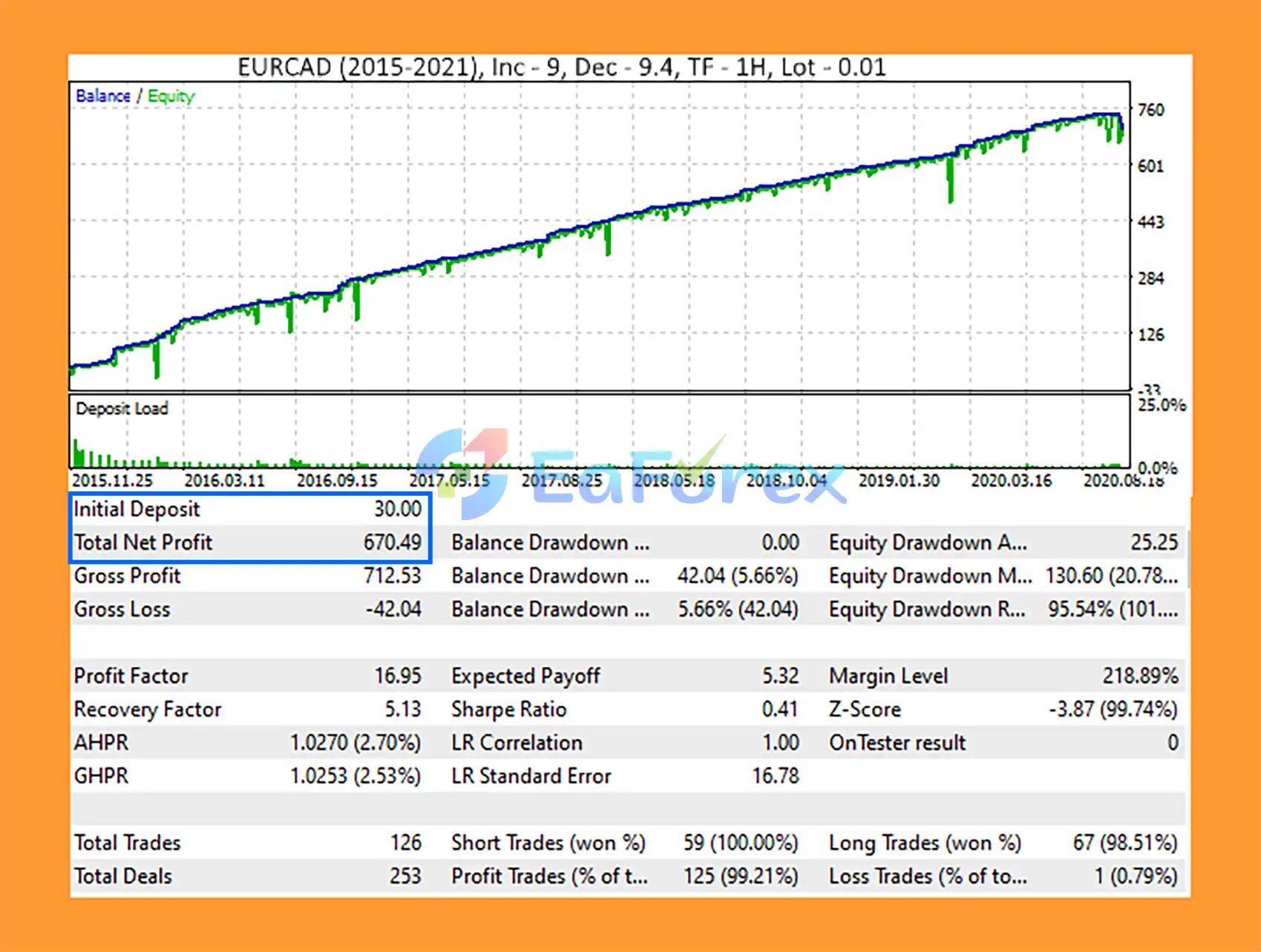Select the Z-Score label

pos(865,709)
